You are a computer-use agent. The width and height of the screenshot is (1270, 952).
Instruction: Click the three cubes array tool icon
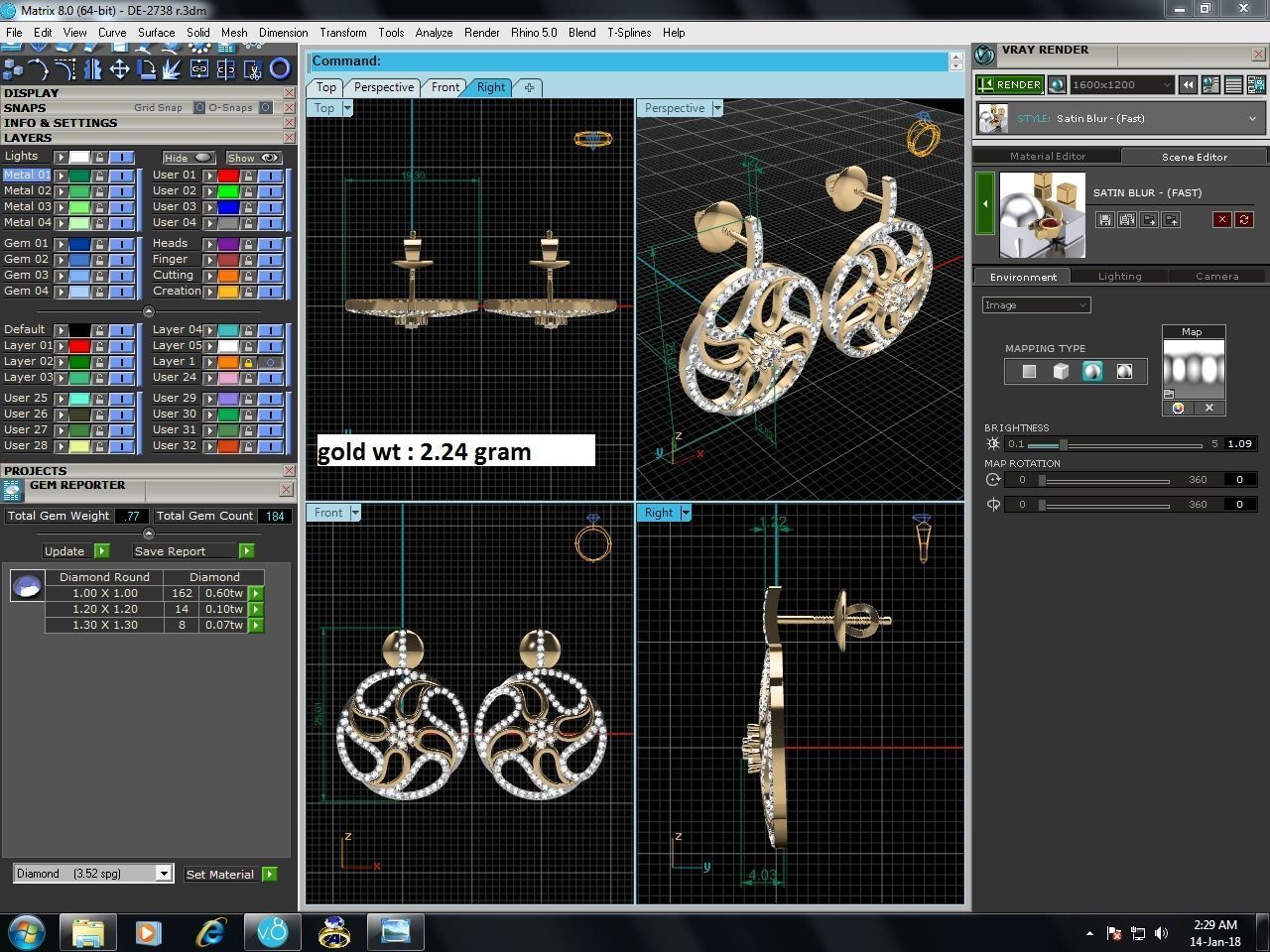(x=13, y=68)
